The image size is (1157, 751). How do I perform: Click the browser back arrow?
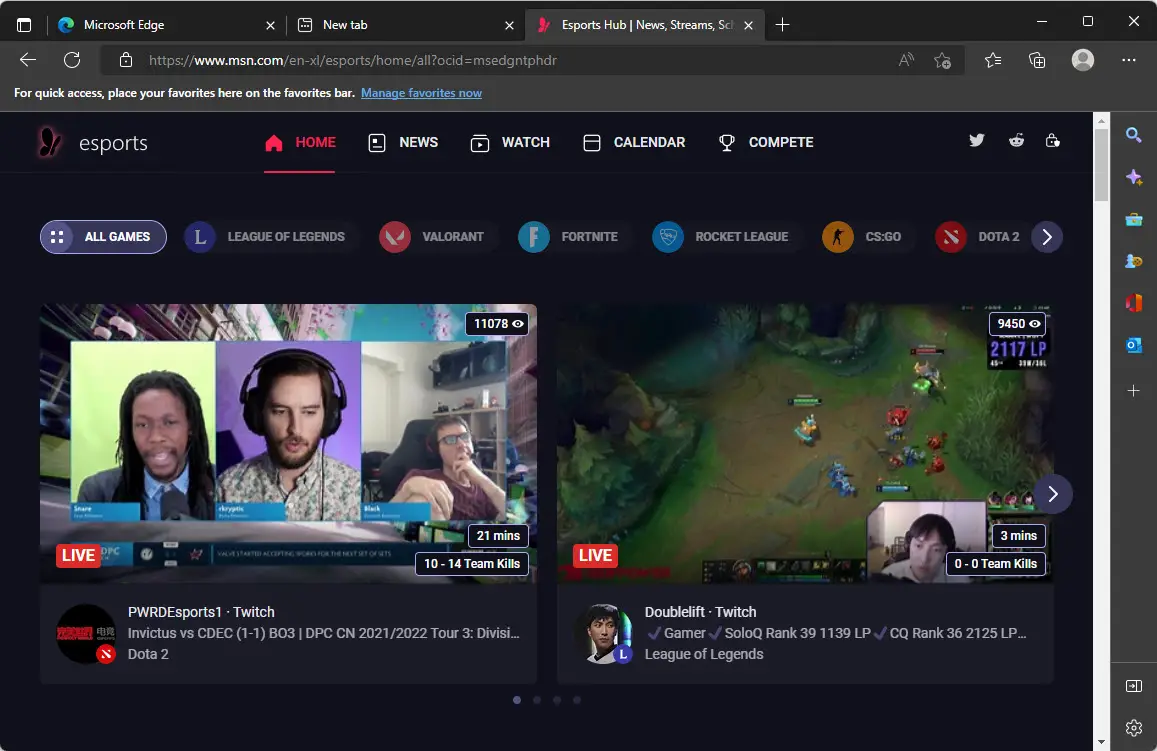point(28,60)
